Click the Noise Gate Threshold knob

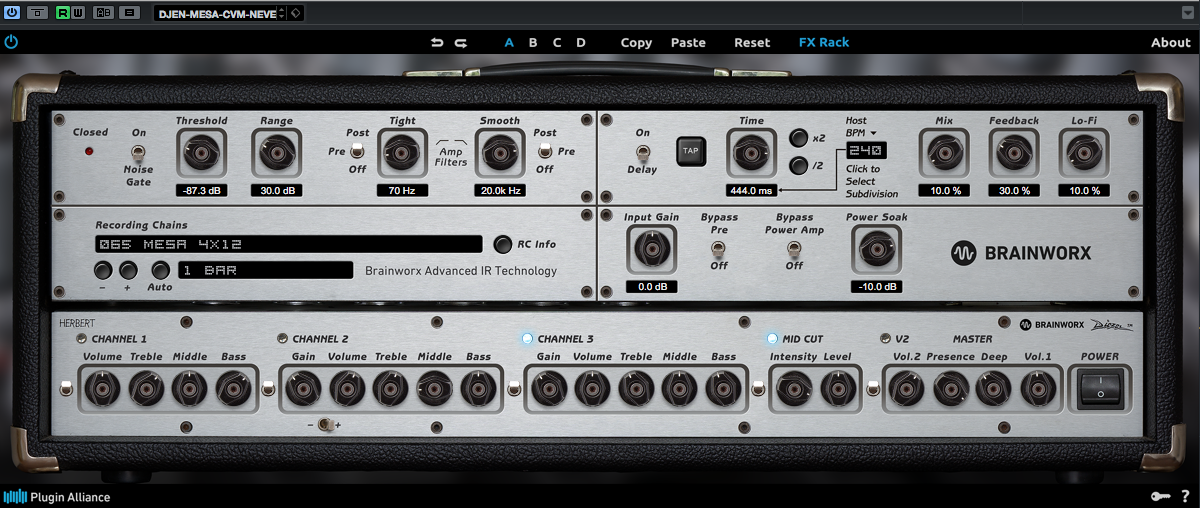click(202, 154)
